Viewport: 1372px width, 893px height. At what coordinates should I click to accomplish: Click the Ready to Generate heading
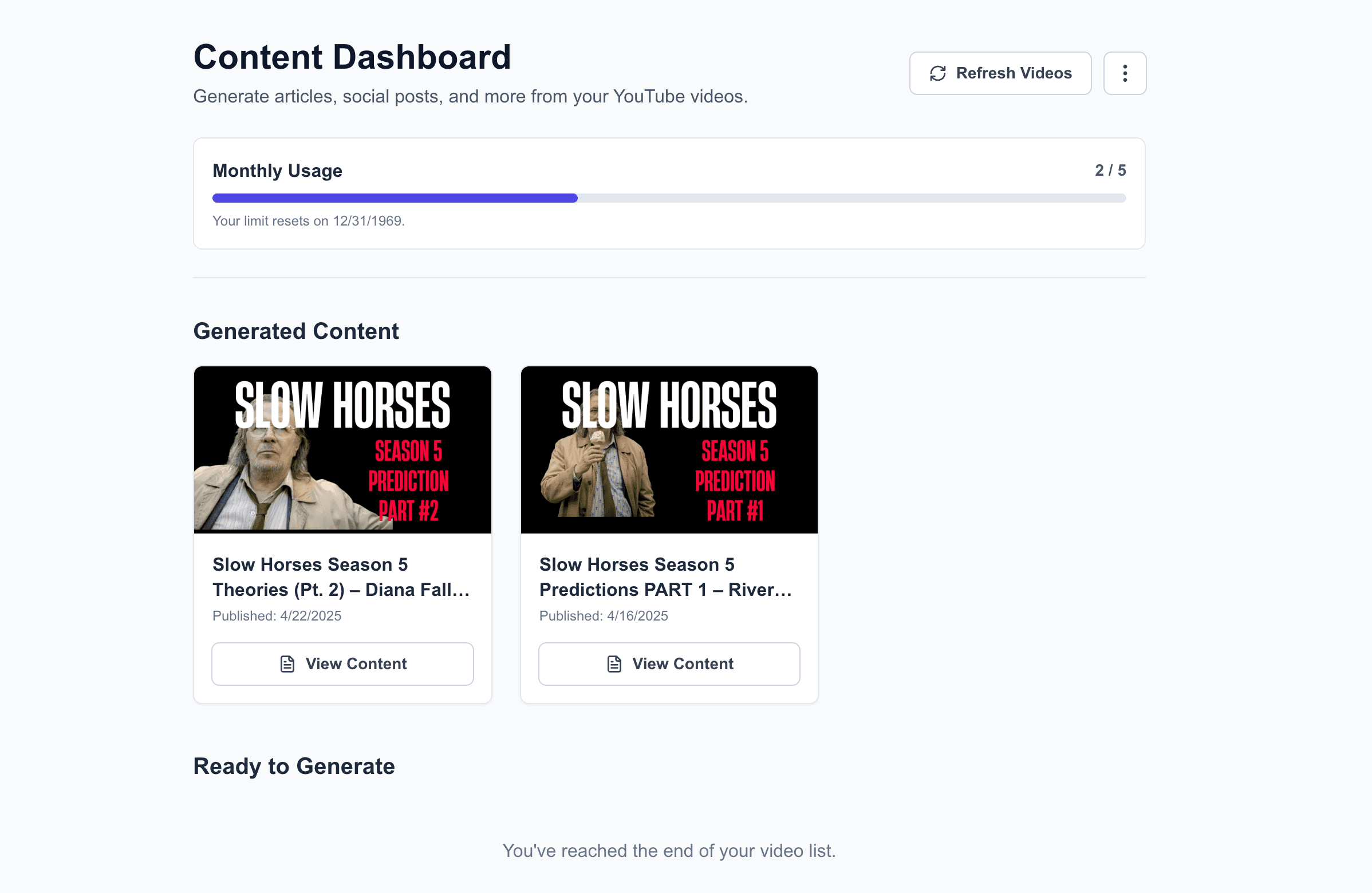(x=294, y=766)
